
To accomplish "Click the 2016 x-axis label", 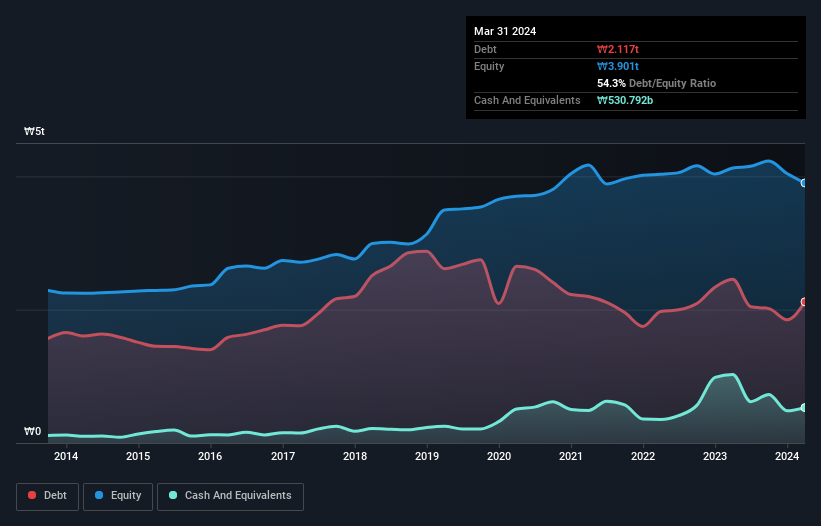I will point(210,456).
